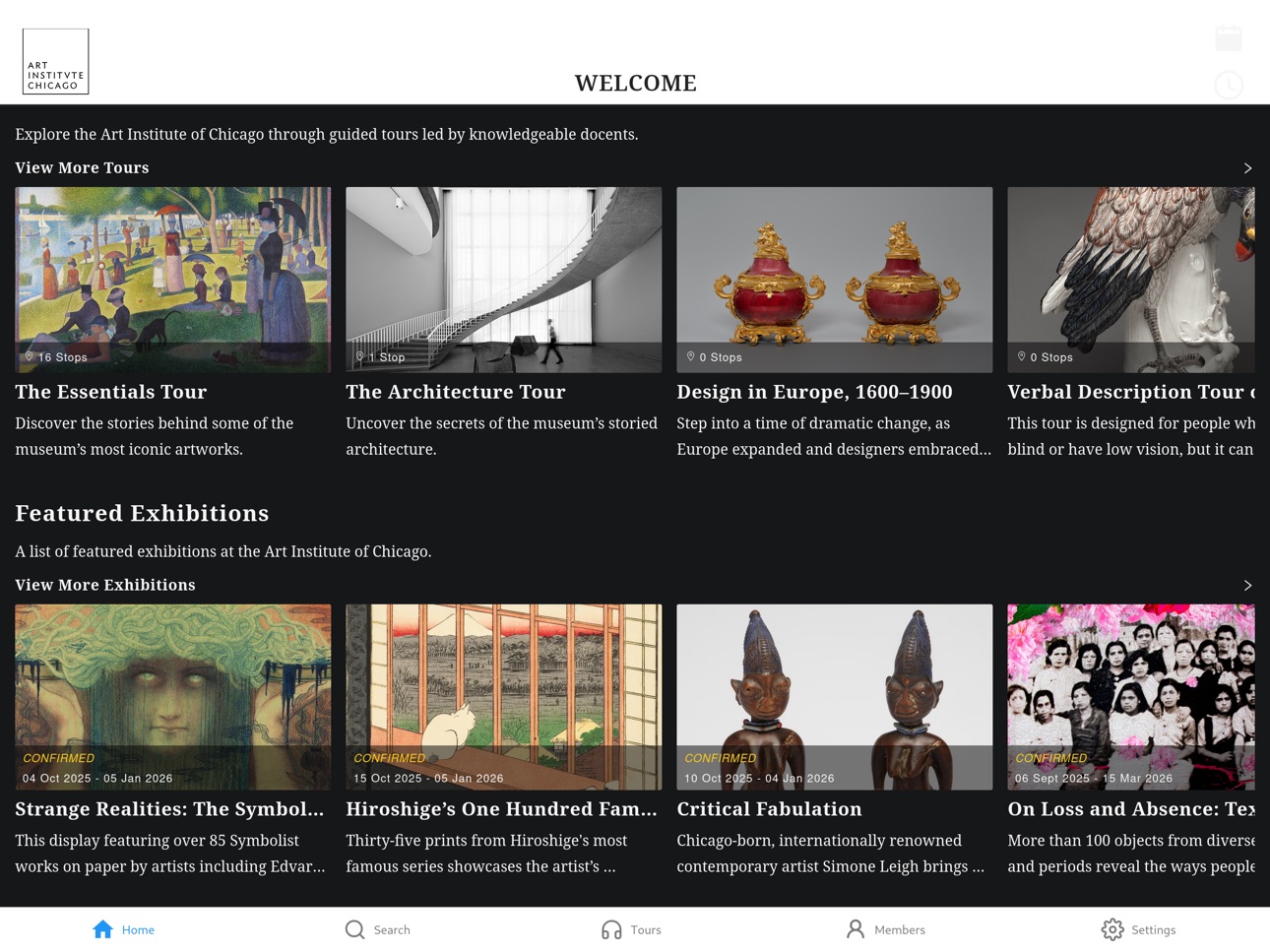This screenshot has width=1270, height=952.
Task: Expand tours with View More Tours chevron
Action: [1247, 168]
